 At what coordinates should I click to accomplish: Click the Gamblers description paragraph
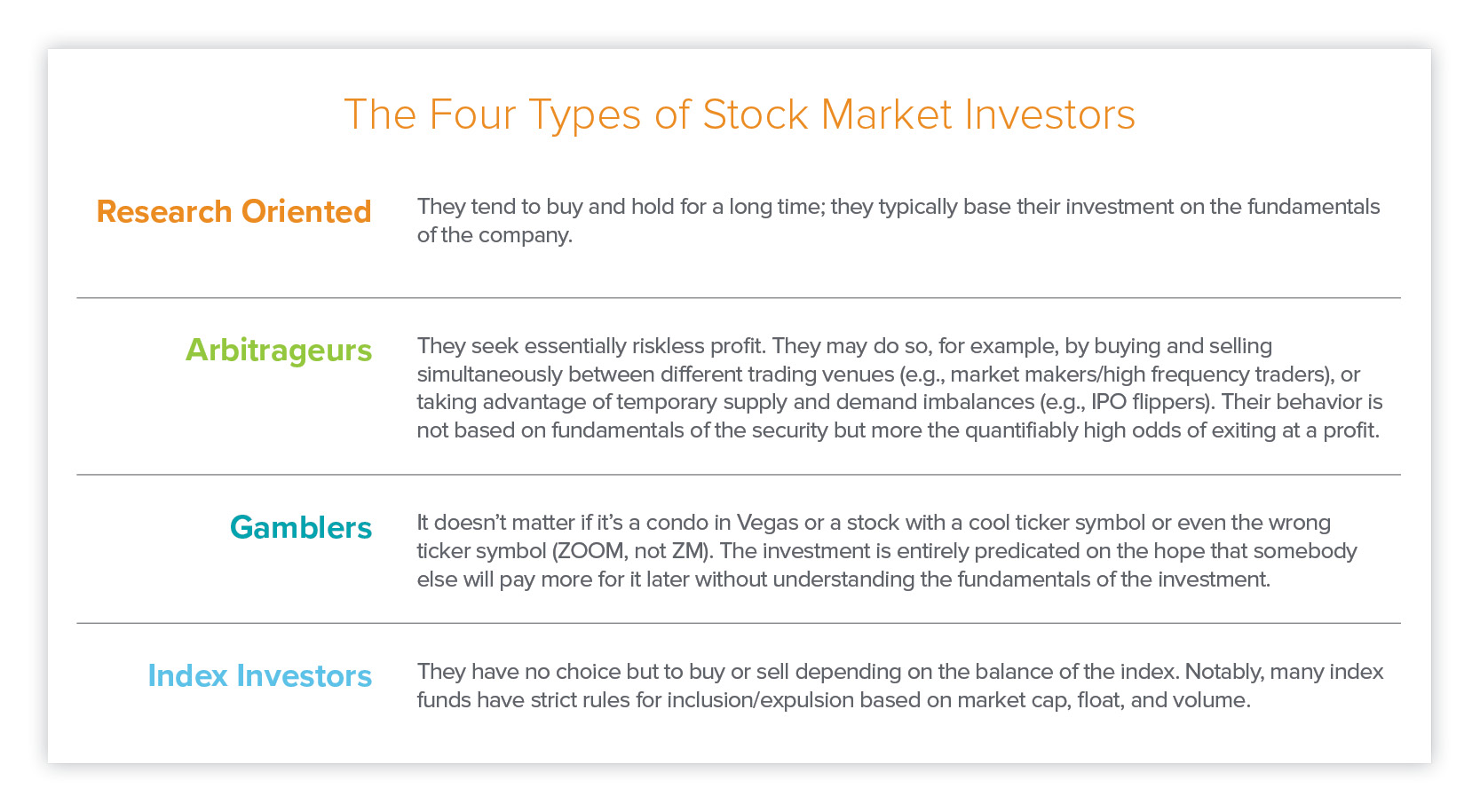[x=886, y=551]
